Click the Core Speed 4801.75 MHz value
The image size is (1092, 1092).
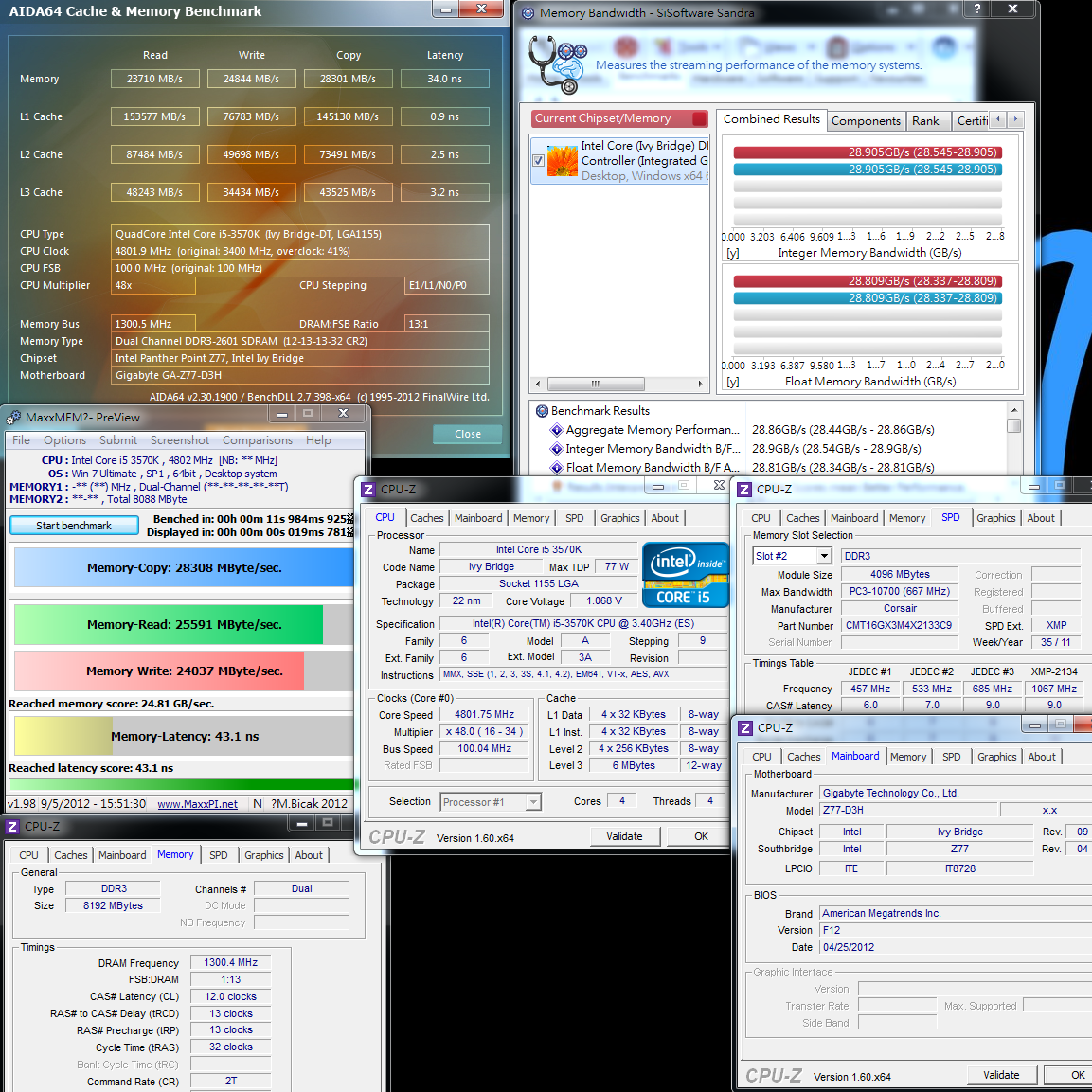click(x=484, y=714)
